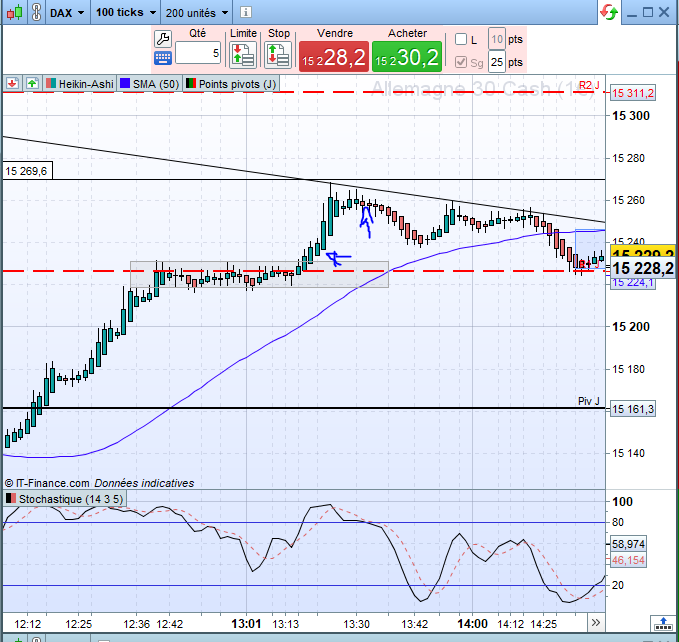The image size is (679, 642).
Task: Click the 12:12 time axis label
Action: tap(28, 624)
